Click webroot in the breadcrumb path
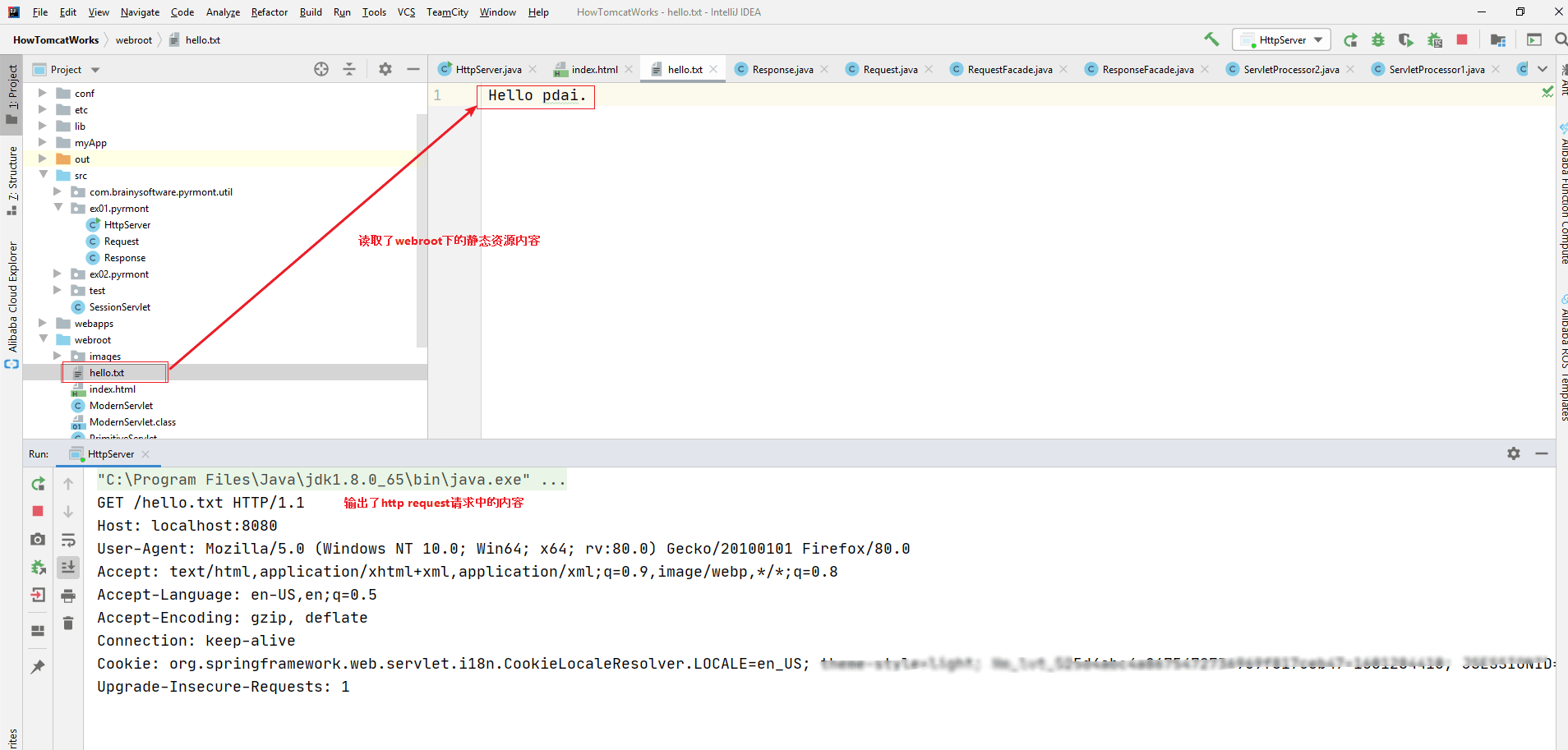 (133, 40)
